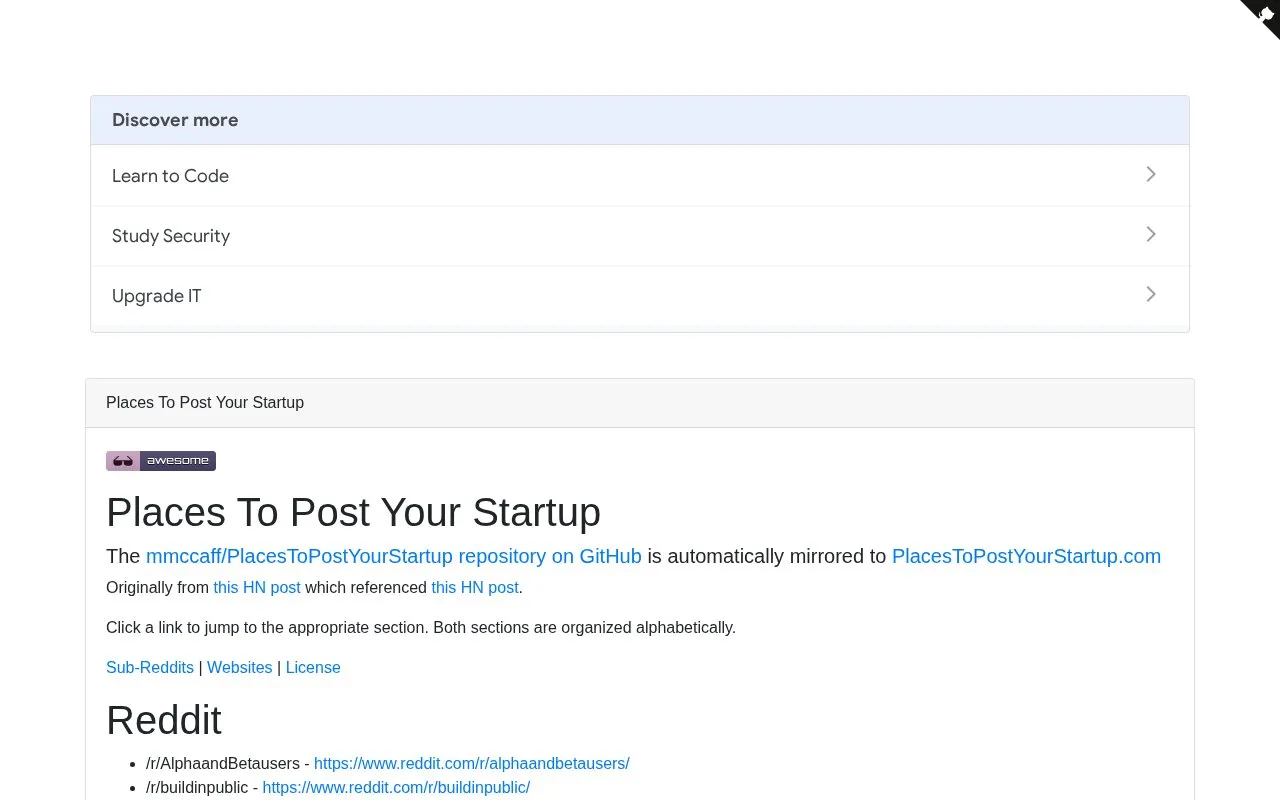The width and height of the screenshot is (1280, 800).
Task: Click the '/r/buildinpublic' list text
Action: pos(197,787)
